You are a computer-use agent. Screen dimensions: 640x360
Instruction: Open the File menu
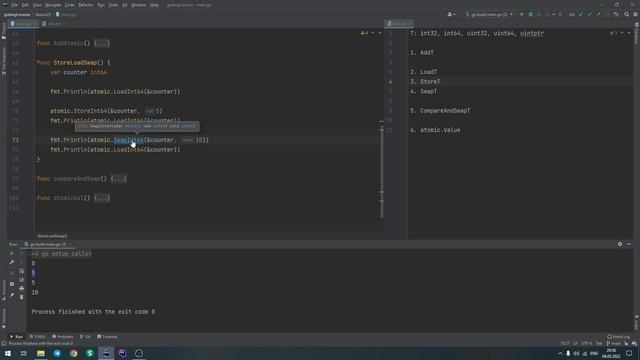[x=15, y=5]
